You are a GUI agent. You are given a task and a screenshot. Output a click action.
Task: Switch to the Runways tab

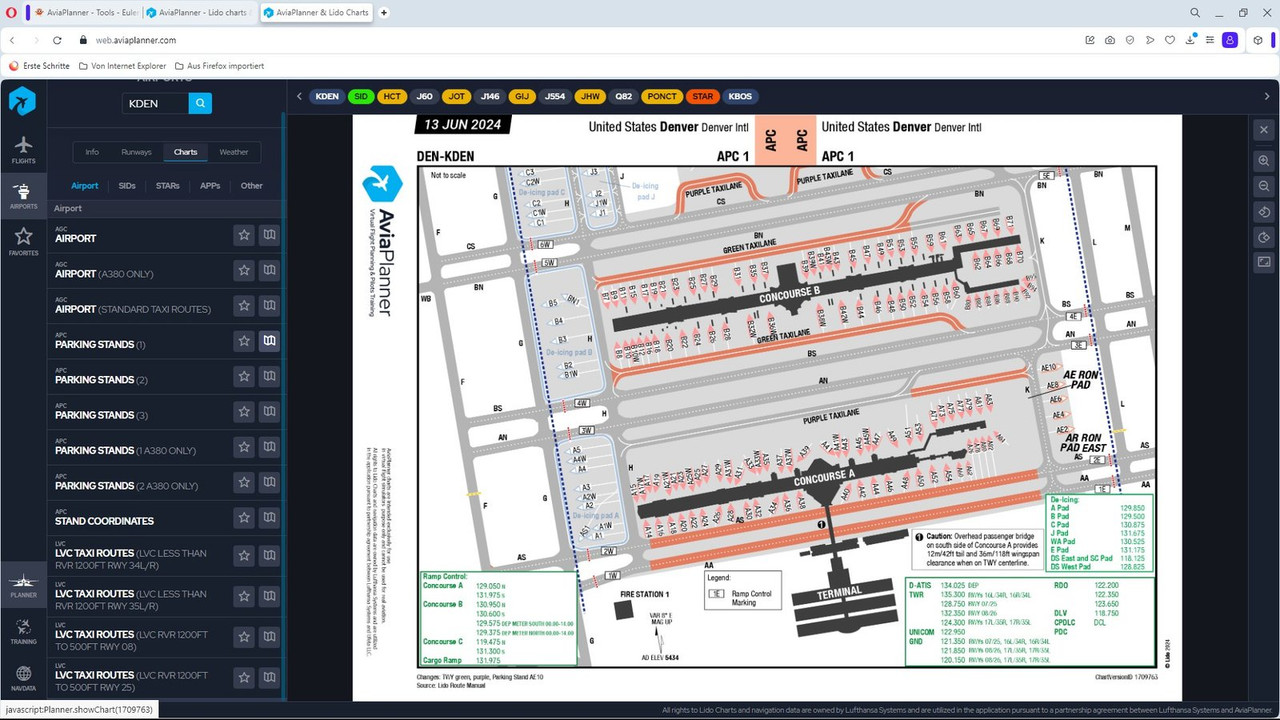click(136, 152)
